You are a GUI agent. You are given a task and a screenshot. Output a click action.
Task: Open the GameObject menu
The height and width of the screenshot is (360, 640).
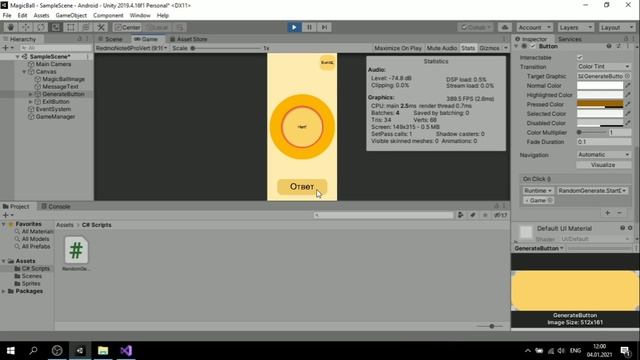[x=71, y=16]
